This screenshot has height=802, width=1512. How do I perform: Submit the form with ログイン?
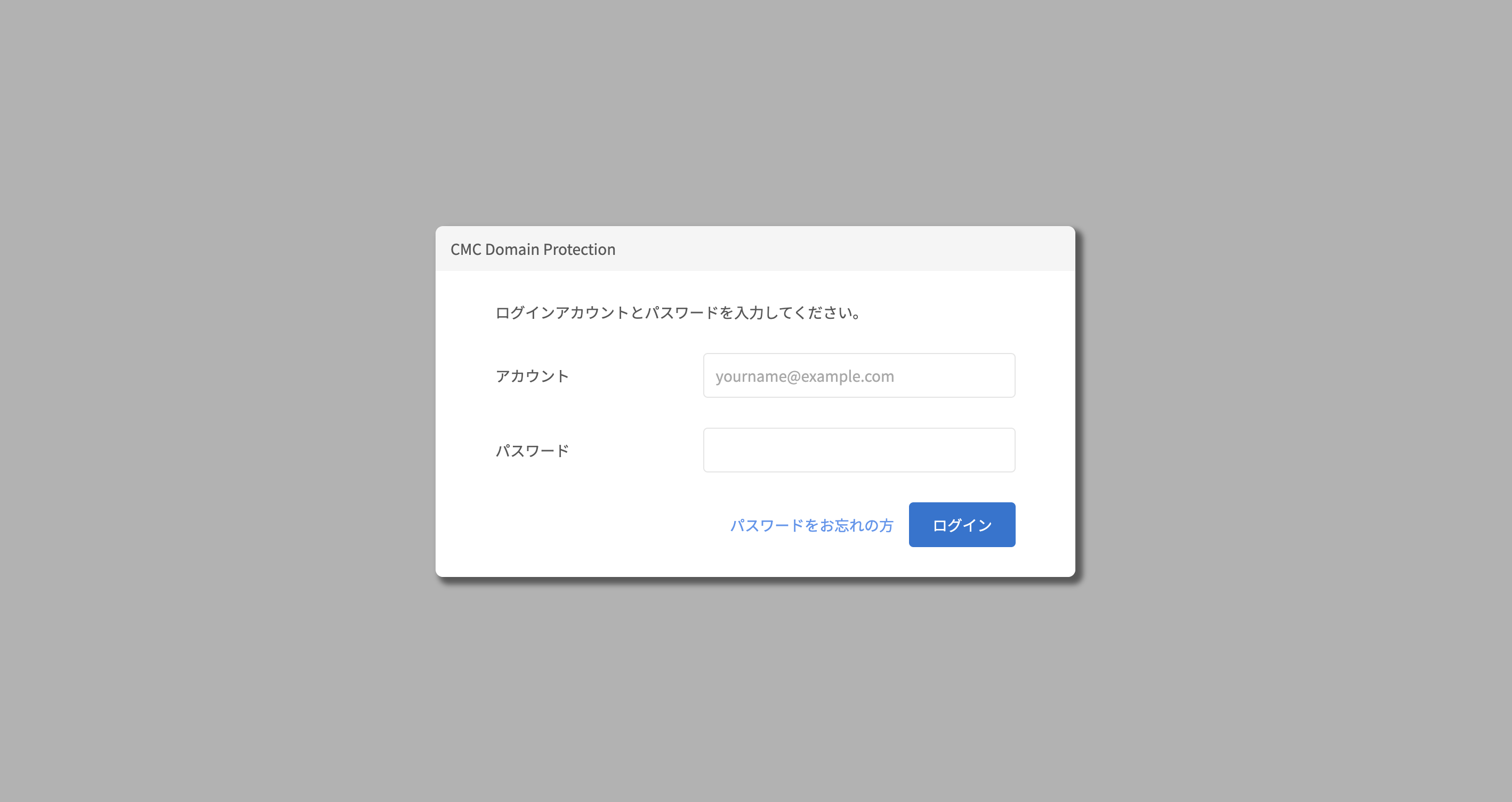click(962, 524)
